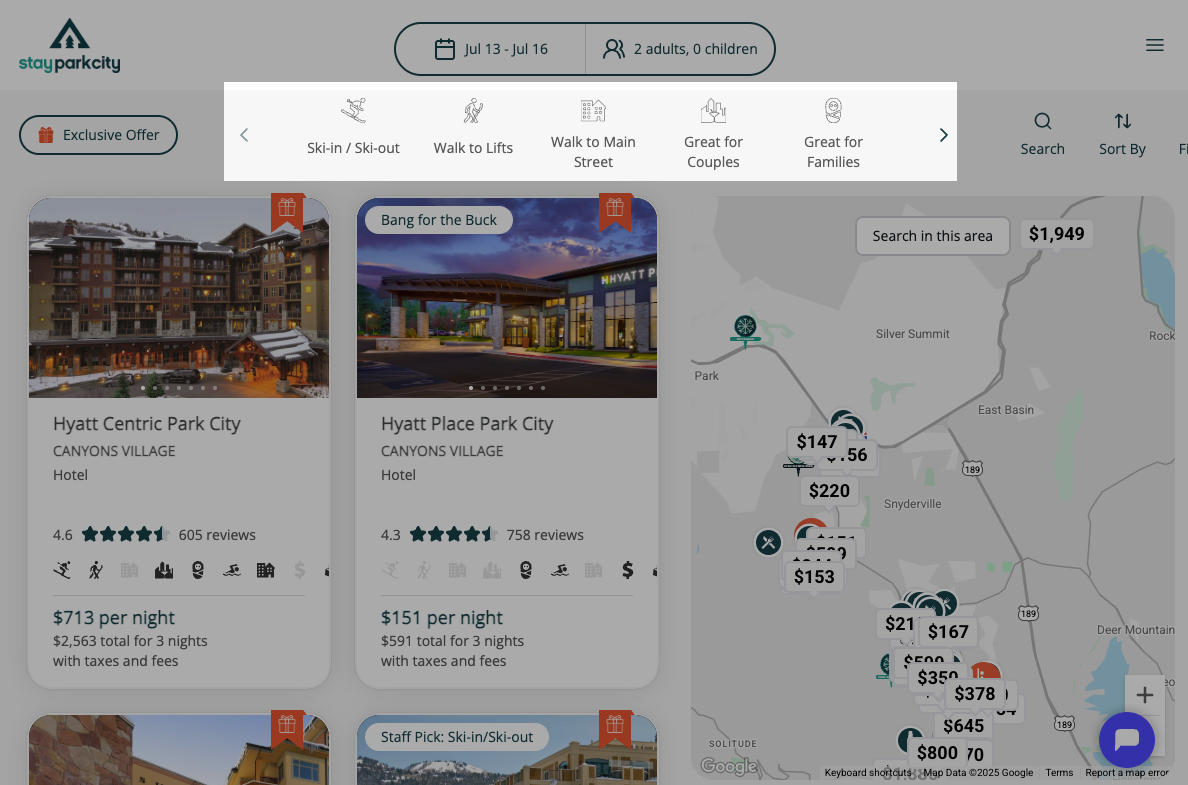The width and height of the screenshot is (1188, 785).
Task: Click the Exclusive Offer button
Action: tap(98, 135)
